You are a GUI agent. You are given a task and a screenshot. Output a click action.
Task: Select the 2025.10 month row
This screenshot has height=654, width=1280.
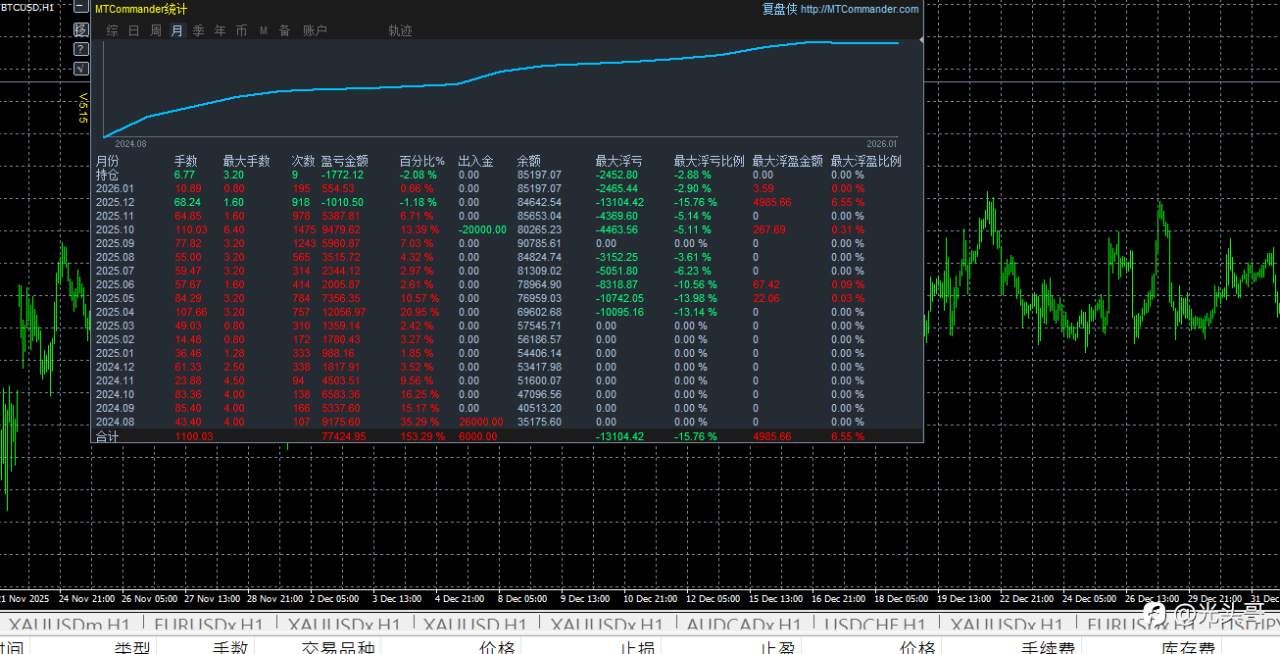pos(509,229)
